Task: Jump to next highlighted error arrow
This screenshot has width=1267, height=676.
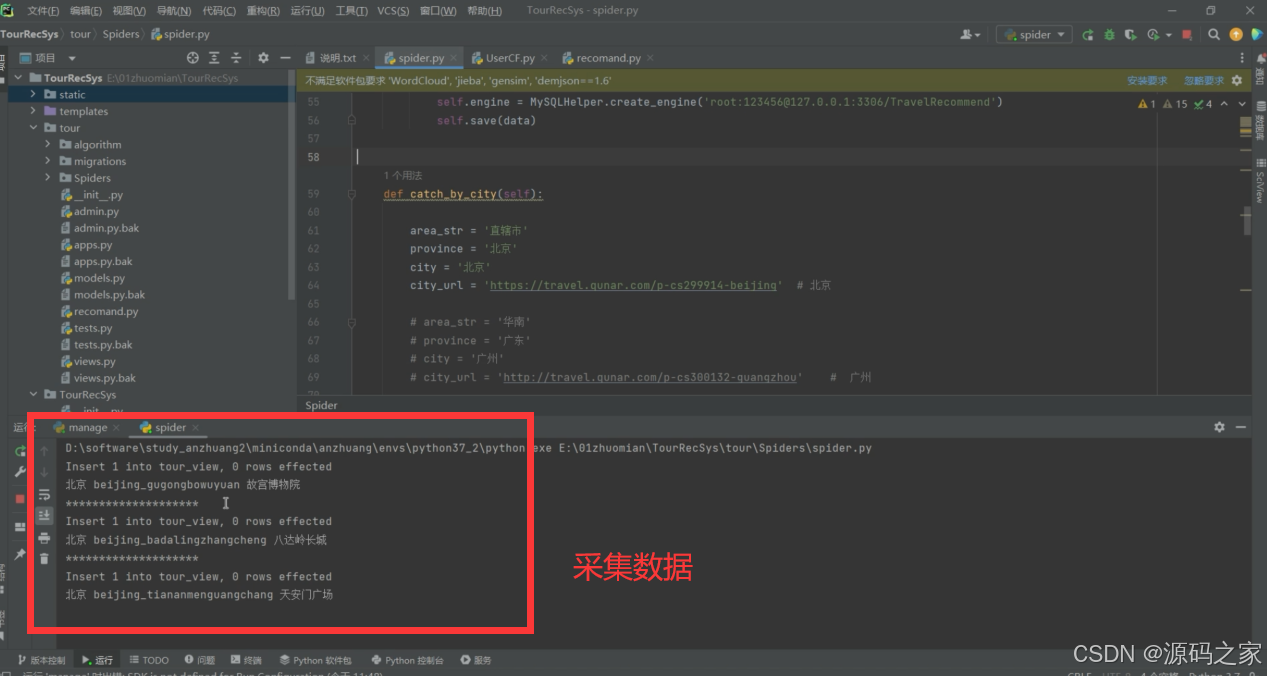Action: click(x=1240, y=104)
